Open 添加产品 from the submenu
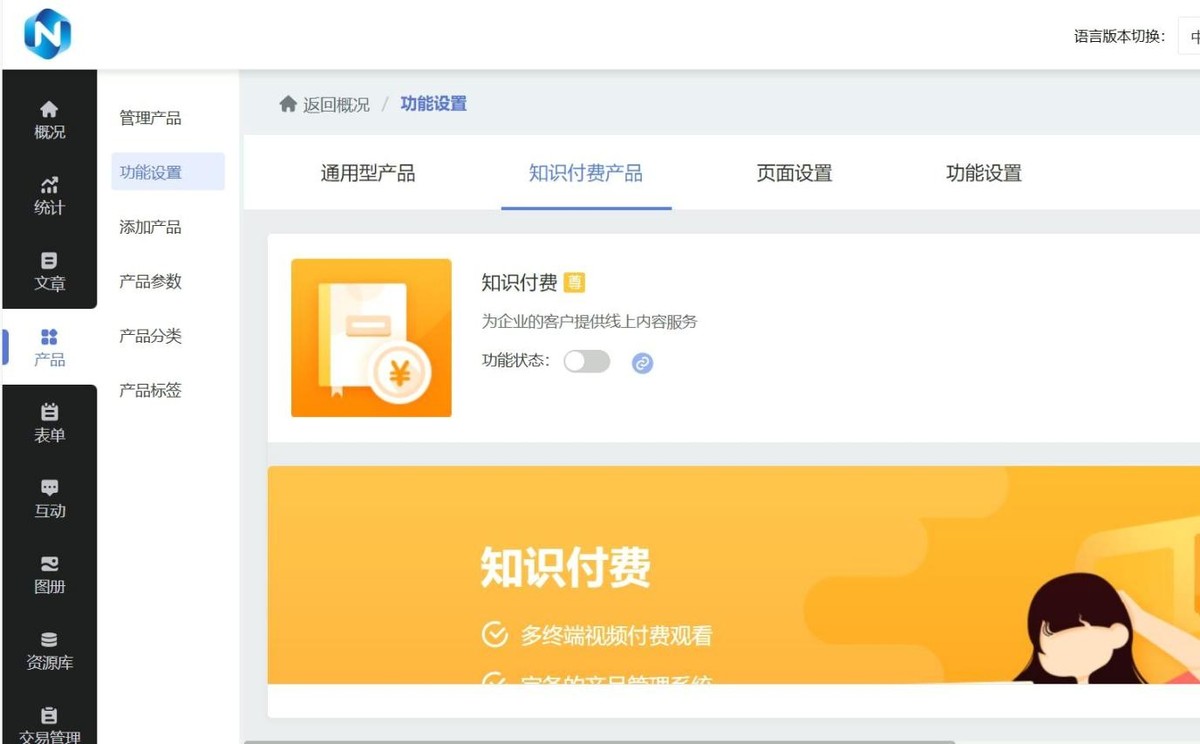The image size is (1200, 744). [153, 227]
